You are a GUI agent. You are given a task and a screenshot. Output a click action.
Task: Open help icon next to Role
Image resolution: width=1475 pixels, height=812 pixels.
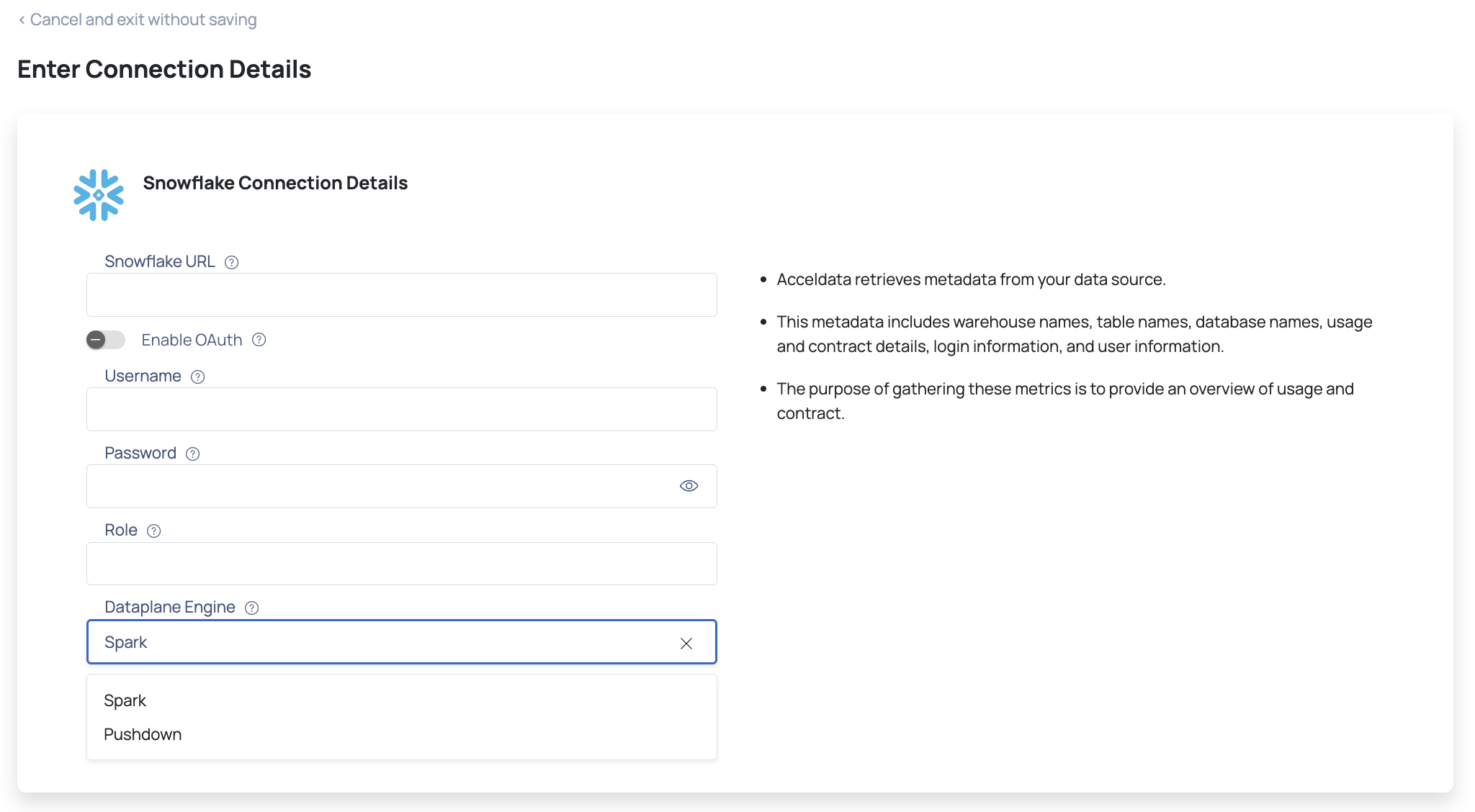[x=153, y=531]
